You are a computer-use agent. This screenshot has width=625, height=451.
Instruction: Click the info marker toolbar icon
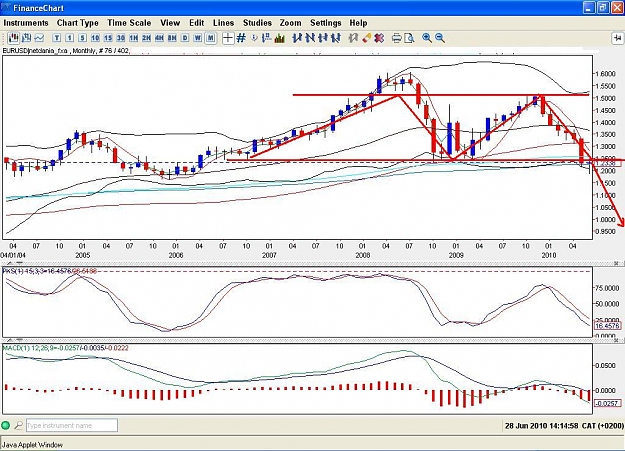coord(254,38)
